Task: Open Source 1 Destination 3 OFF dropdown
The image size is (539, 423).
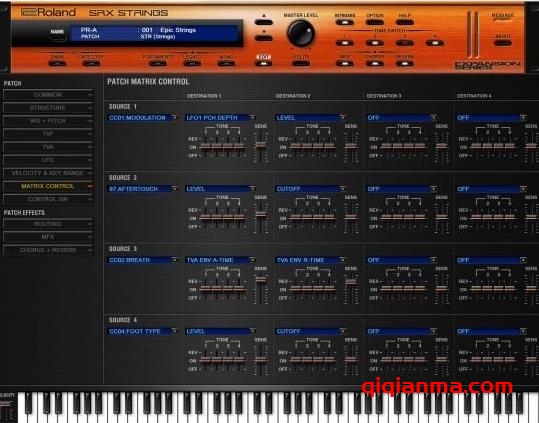Action: (x=401, y=118)
